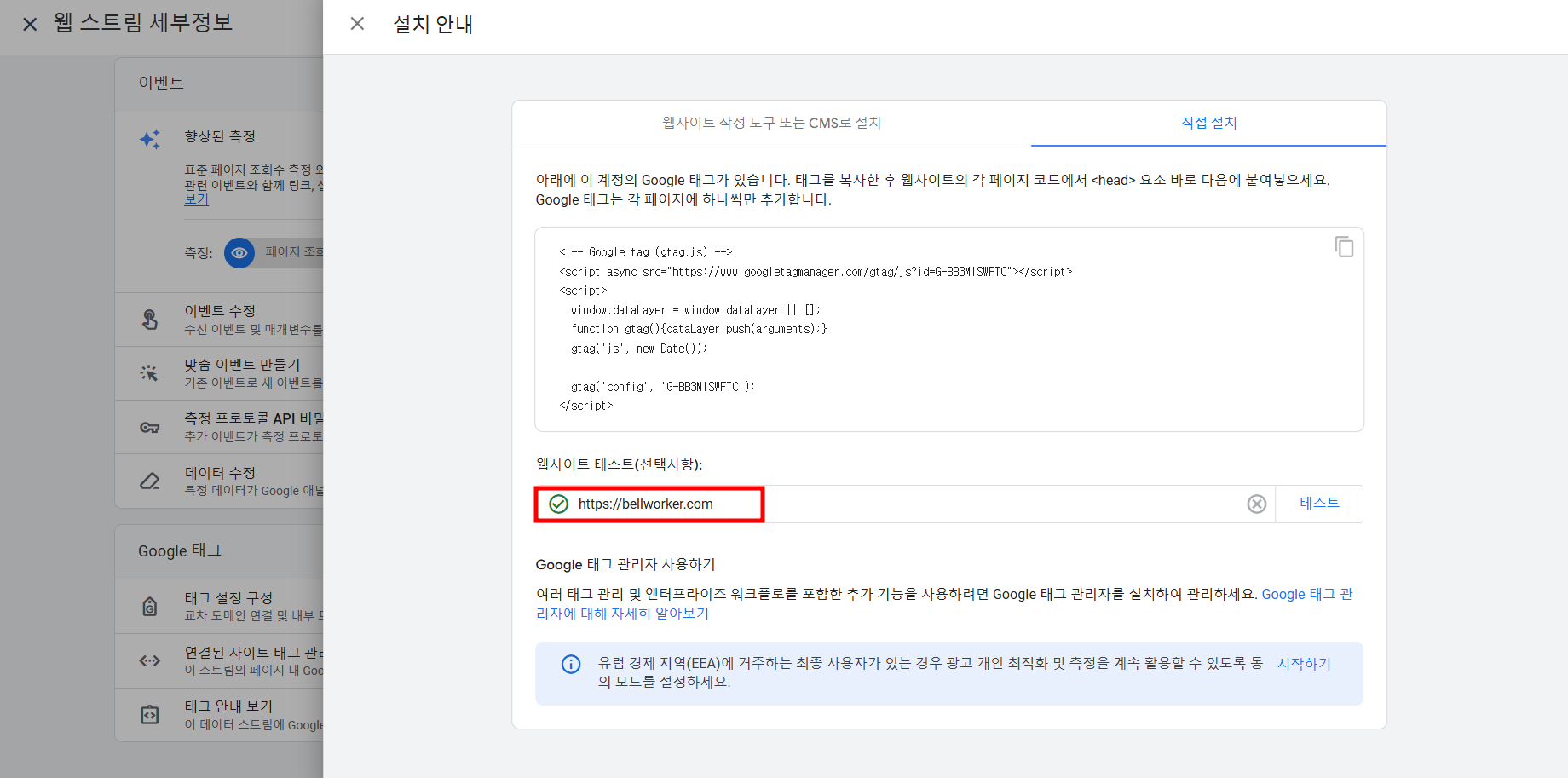
Task: Click the 측정 프로토콜 API key icon
Action: pos(150,427)
